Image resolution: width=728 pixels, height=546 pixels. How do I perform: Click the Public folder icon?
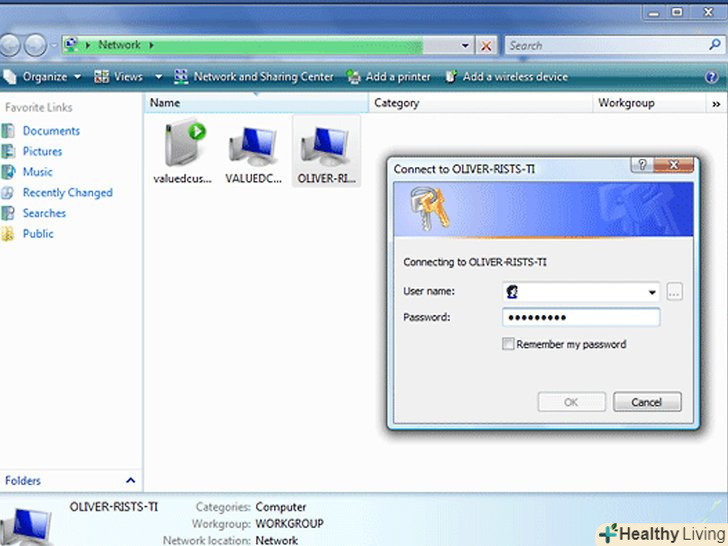[x=8, y=234]
